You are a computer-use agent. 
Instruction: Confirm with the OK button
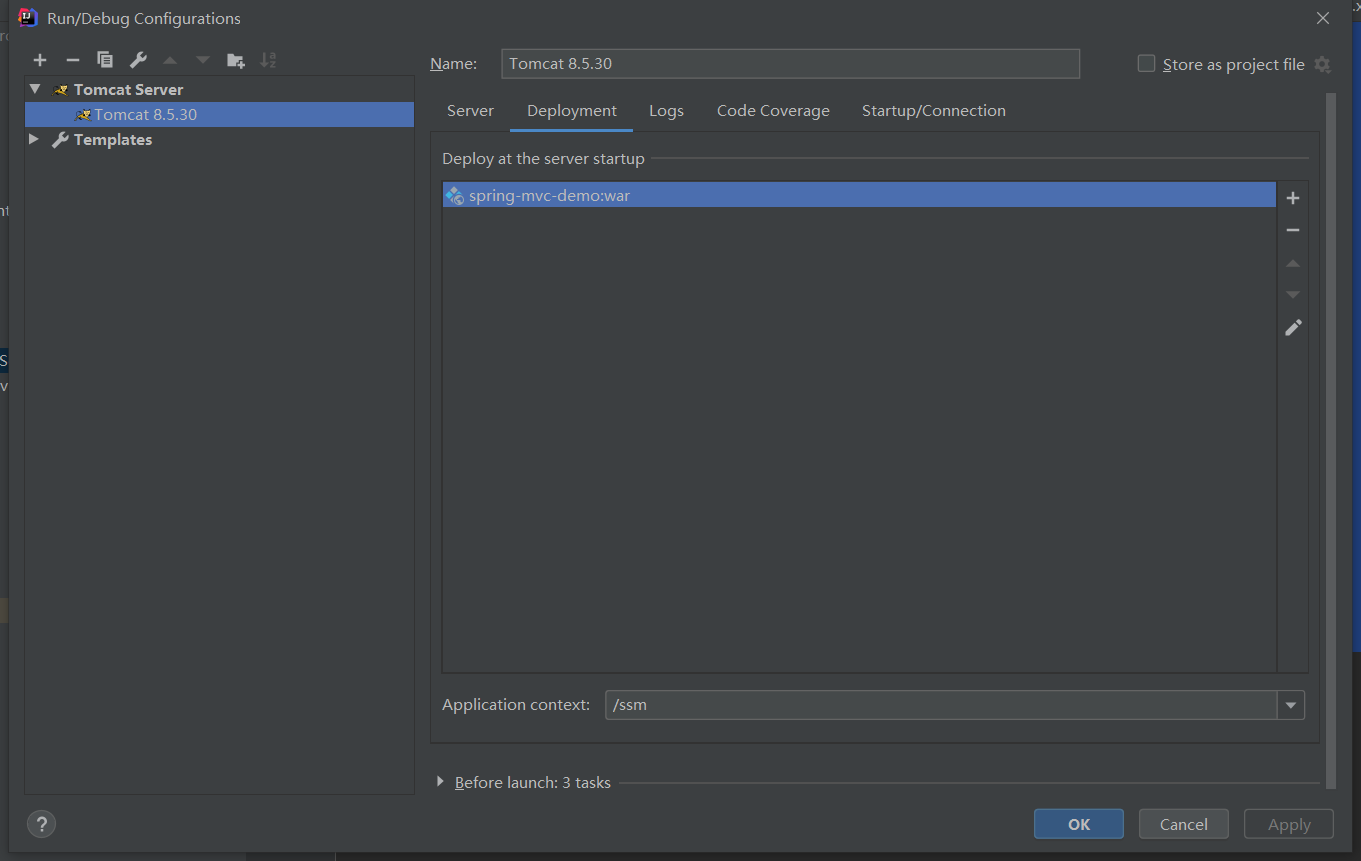(1079, 824)
